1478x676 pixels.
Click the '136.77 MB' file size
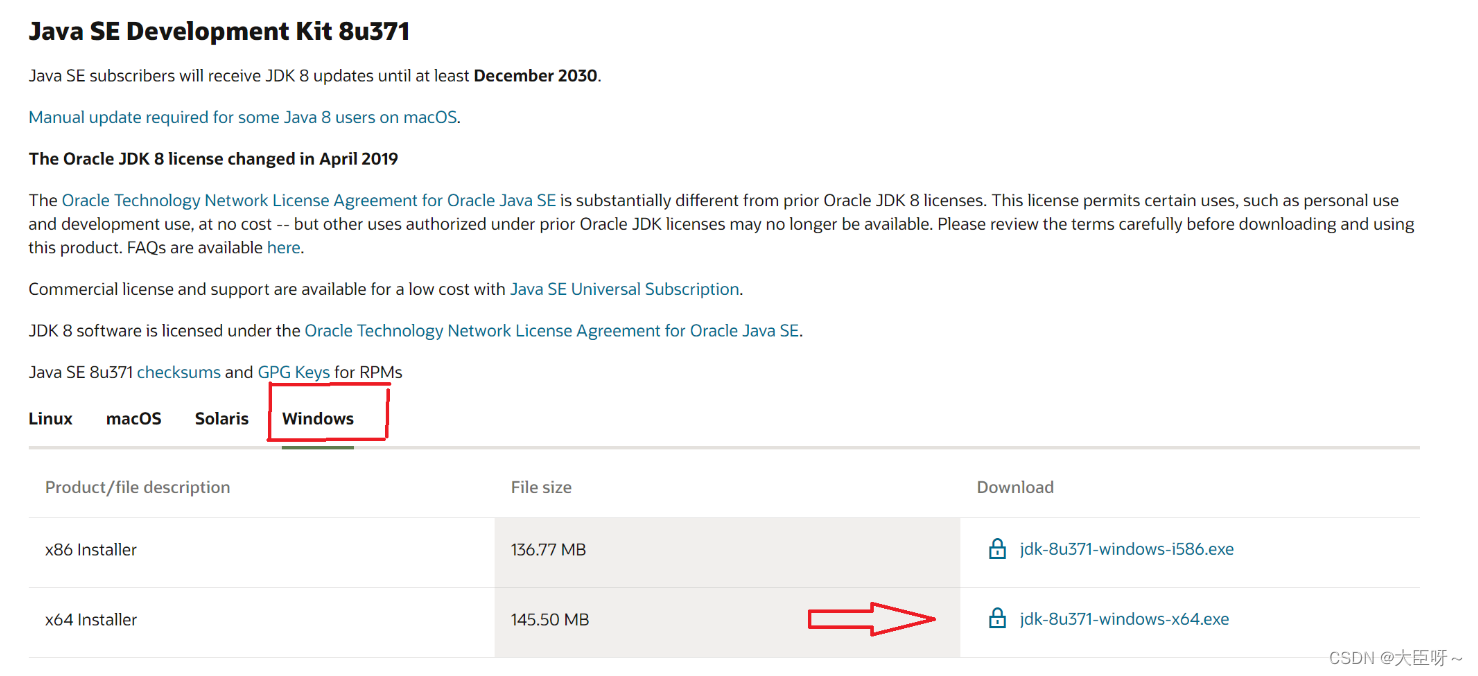pyautogui.click(x=548, y=549)
